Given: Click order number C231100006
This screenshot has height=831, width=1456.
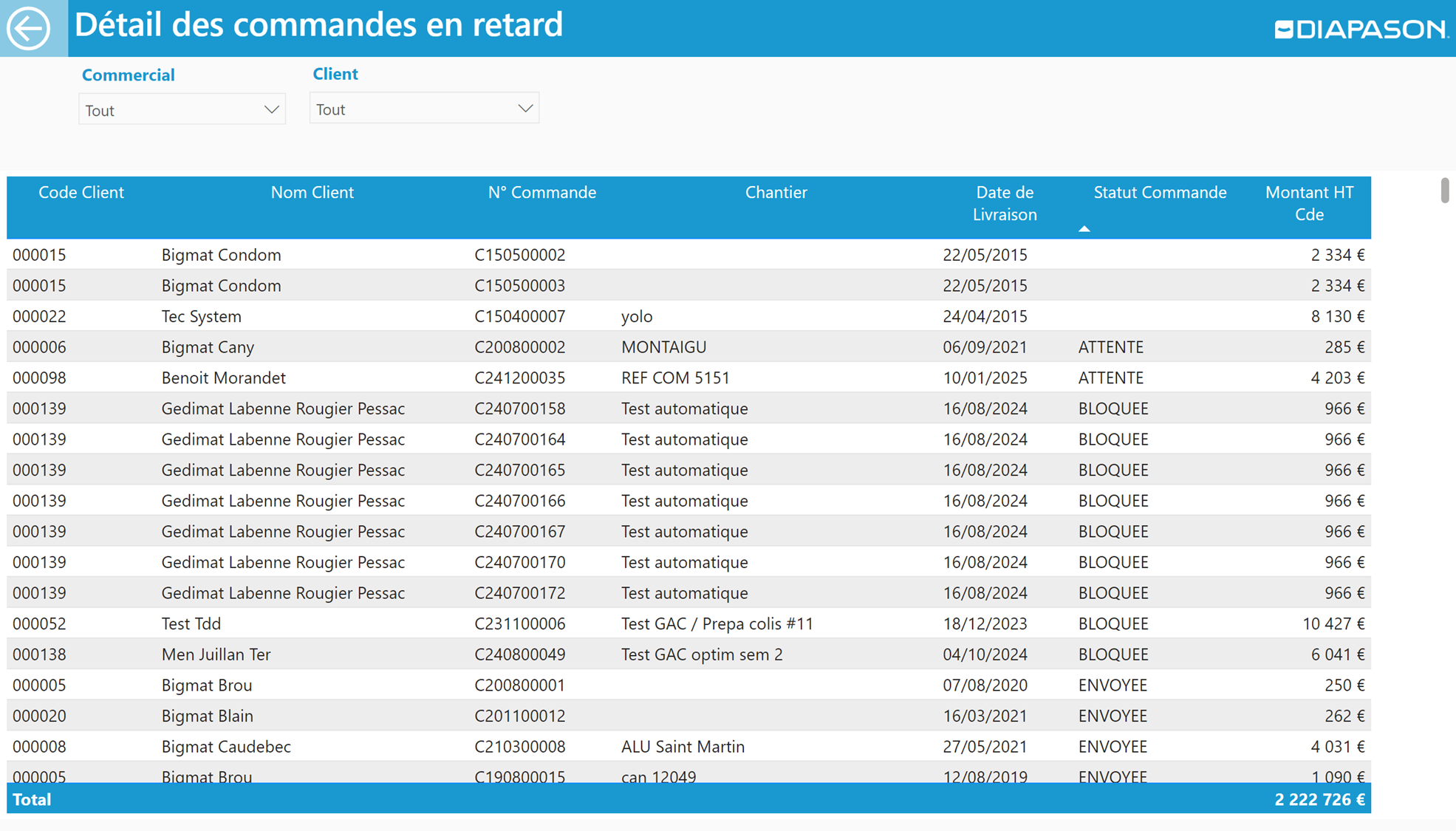Looking at the screenshot, I should (519, 624).
